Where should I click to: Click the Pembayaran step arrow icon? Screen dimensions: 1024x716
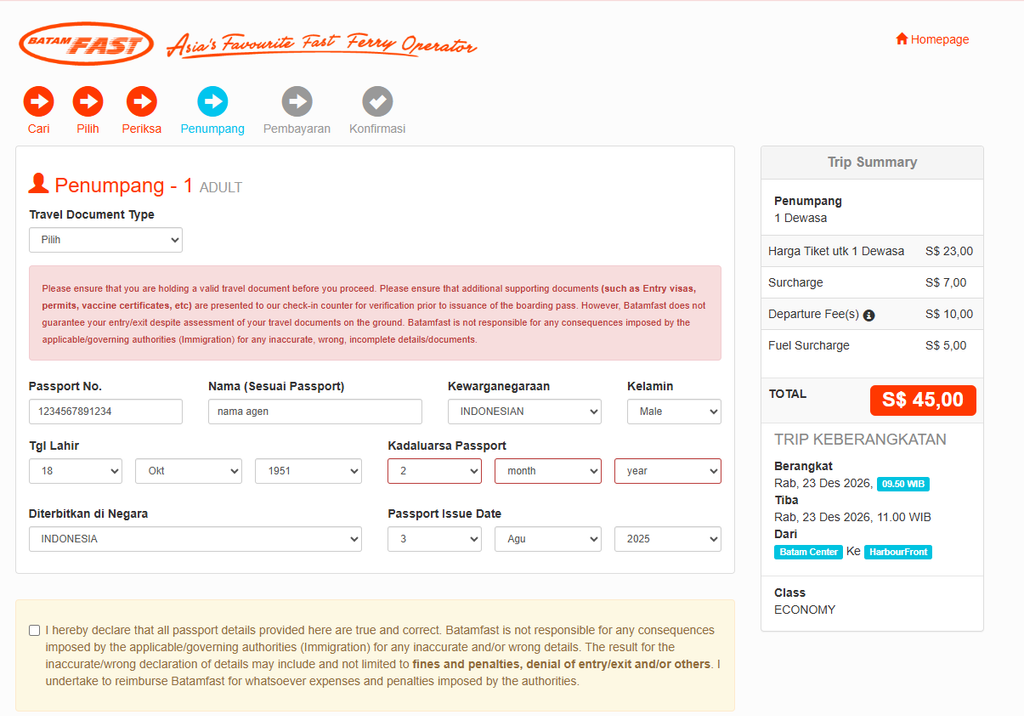[297, 101]
